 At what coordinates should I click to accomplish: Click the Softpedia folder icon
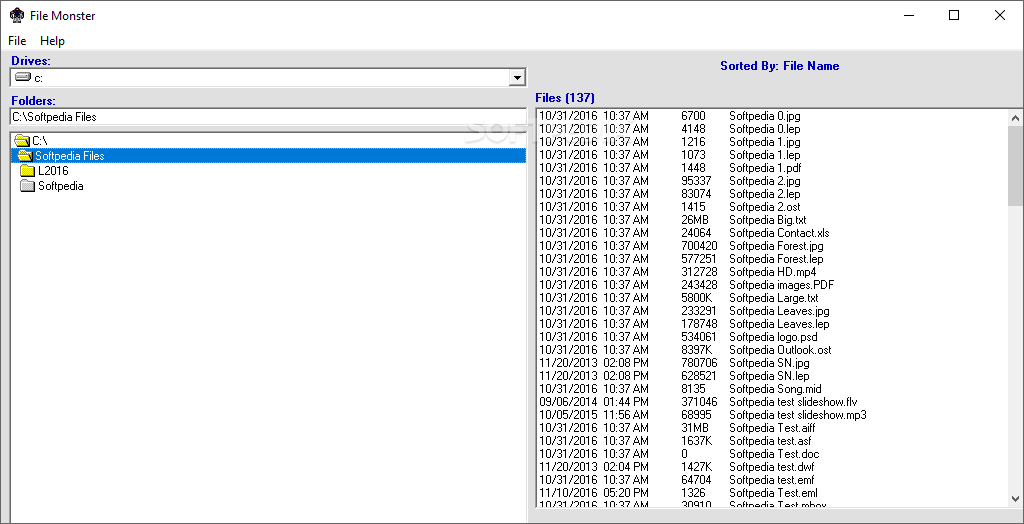tap(27, 186)
